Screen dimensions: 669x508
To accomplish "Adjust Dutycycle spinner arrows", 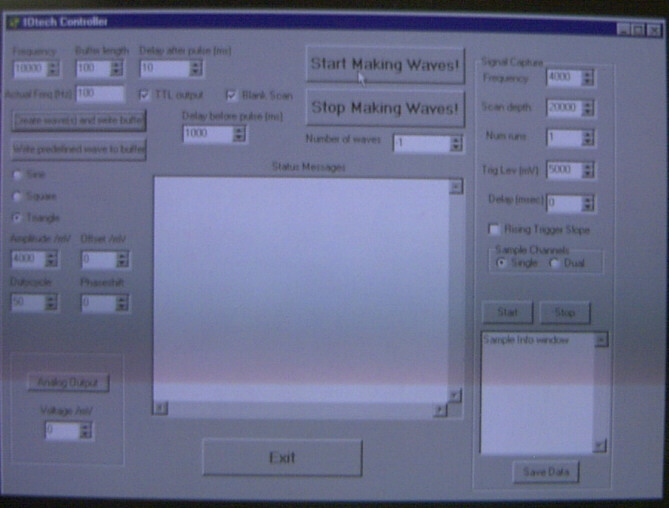I will click(x=51, y=302).
